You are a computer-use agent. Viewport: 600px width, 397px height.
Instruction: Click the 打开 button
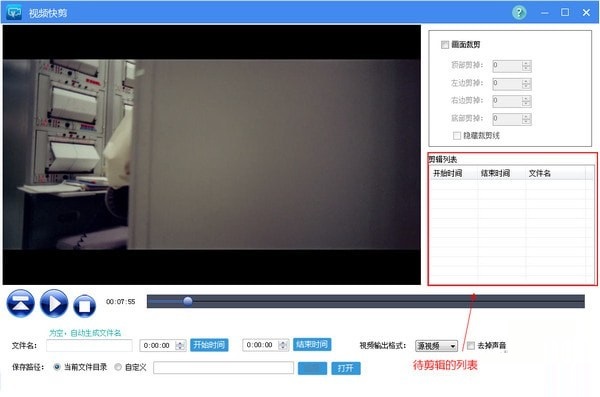click(346, 368)
